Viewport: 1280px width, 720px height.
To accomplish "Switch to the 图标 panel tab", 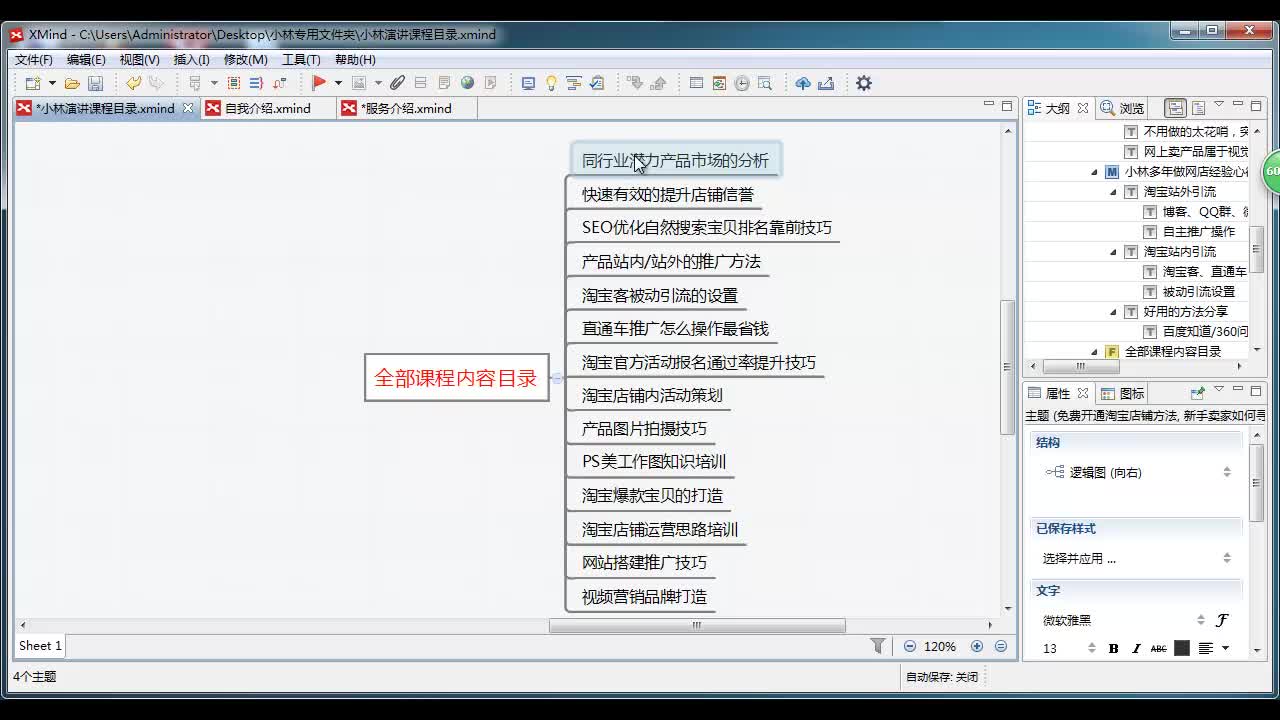I will click(1122, 393).
